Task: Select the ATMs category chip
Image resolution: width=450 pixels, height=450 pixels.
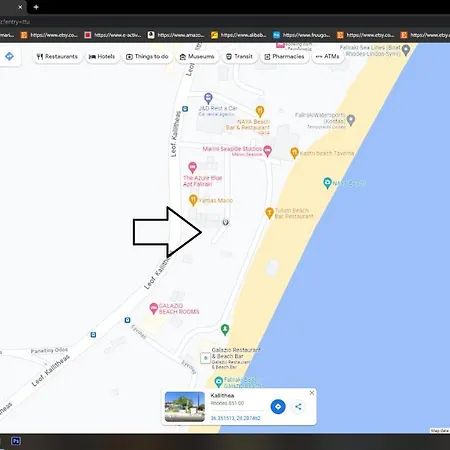Action: 328,57
